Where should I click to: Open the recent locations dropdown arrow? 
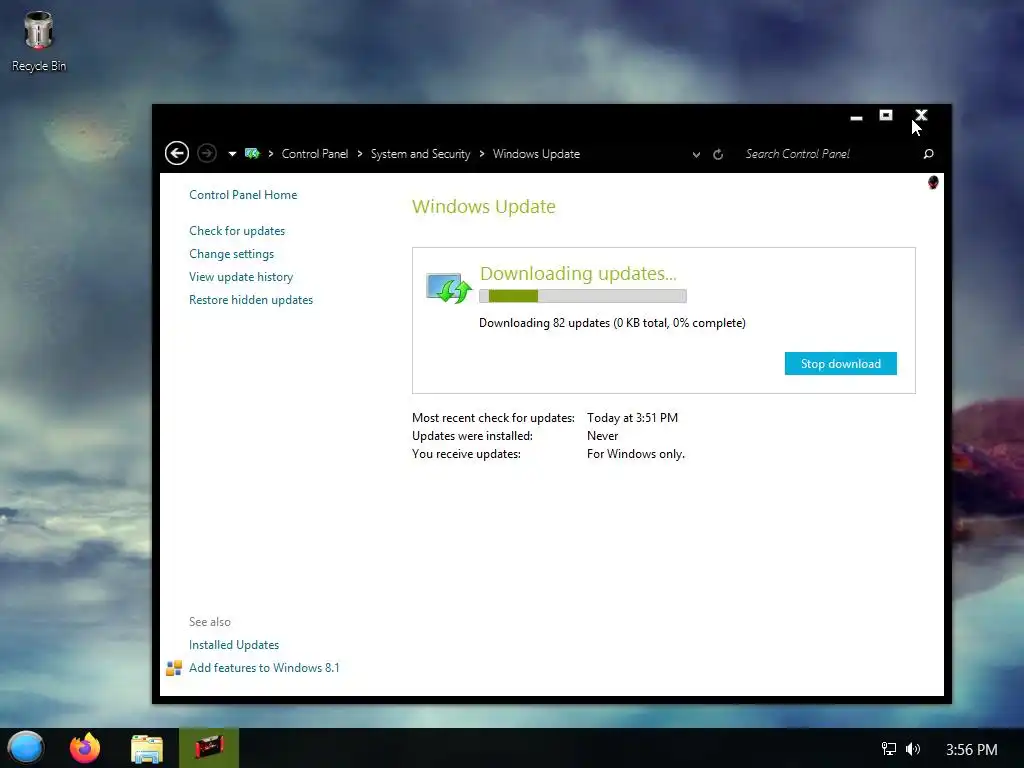pyautogui.click(x=232, y=154)
